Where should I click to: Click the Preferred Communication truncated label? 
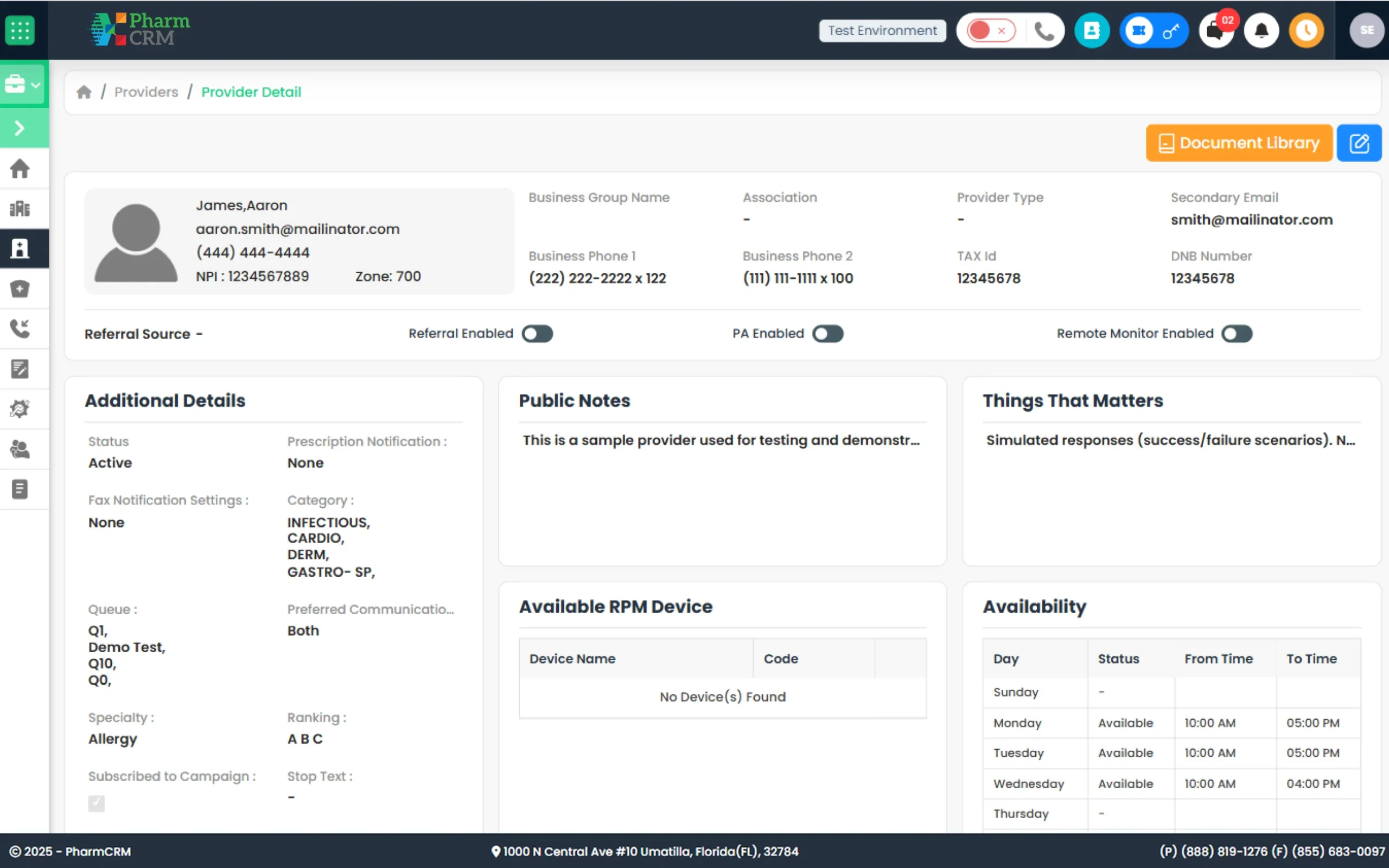[371, 610]
